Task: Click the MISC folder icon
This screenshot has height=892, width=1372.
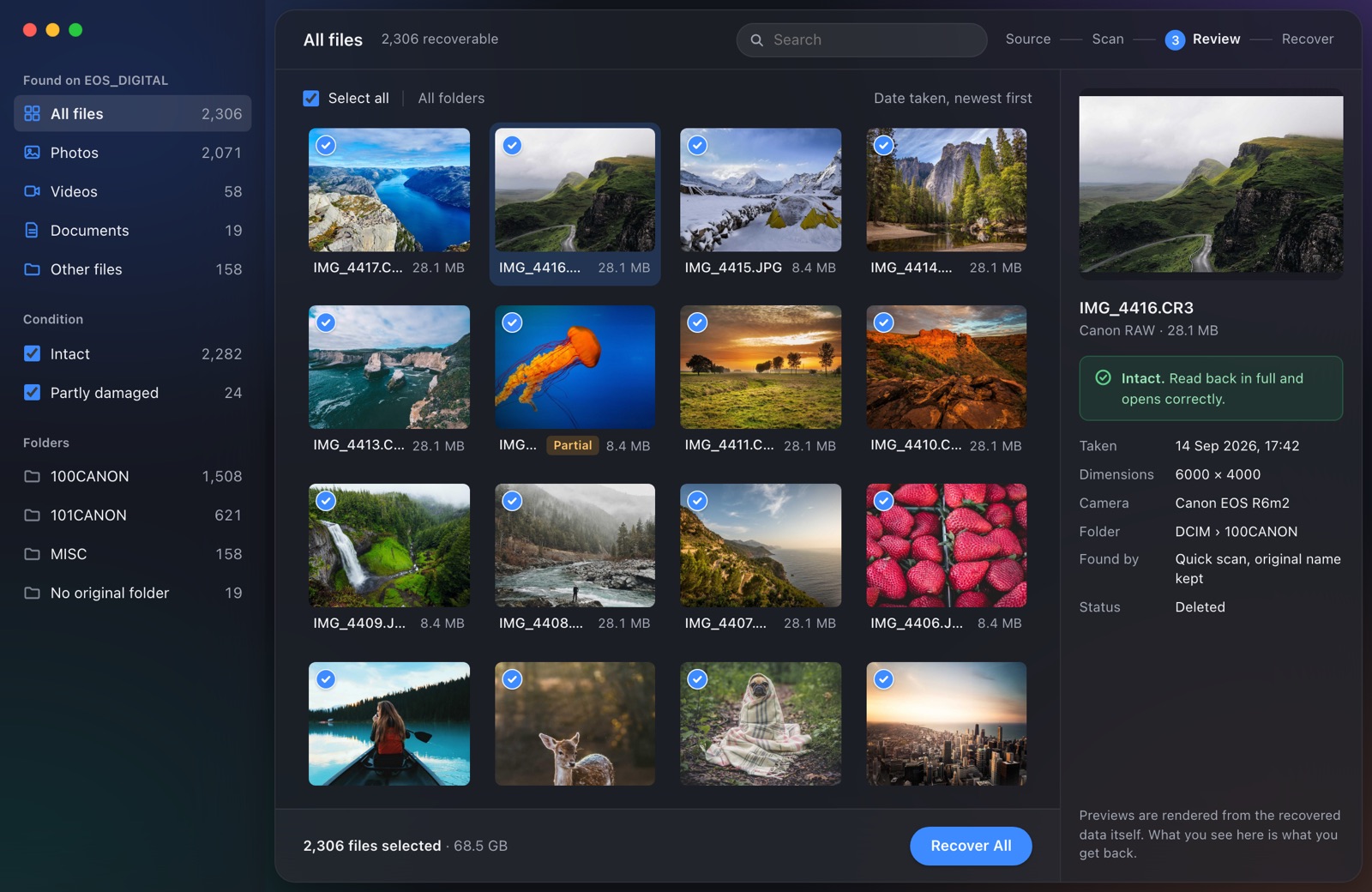Action: (x=32, y=554)
